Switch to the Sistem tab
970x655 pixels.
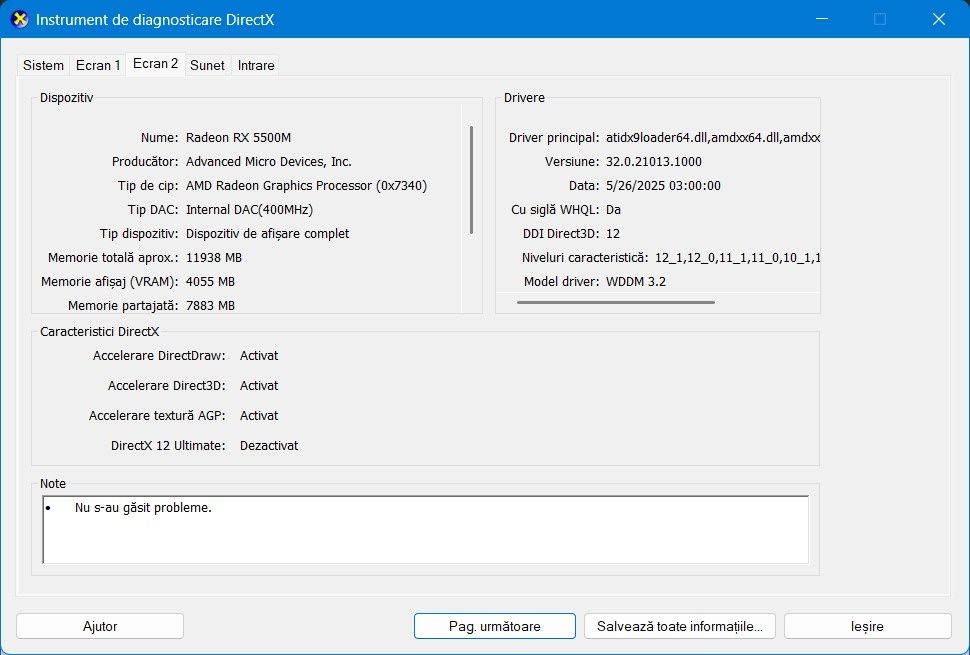coord(43,65)
